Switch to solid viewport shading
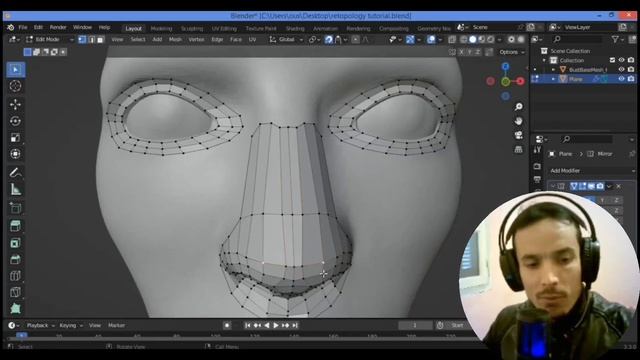This screenshot has width=640, height=360. (473, 40)
